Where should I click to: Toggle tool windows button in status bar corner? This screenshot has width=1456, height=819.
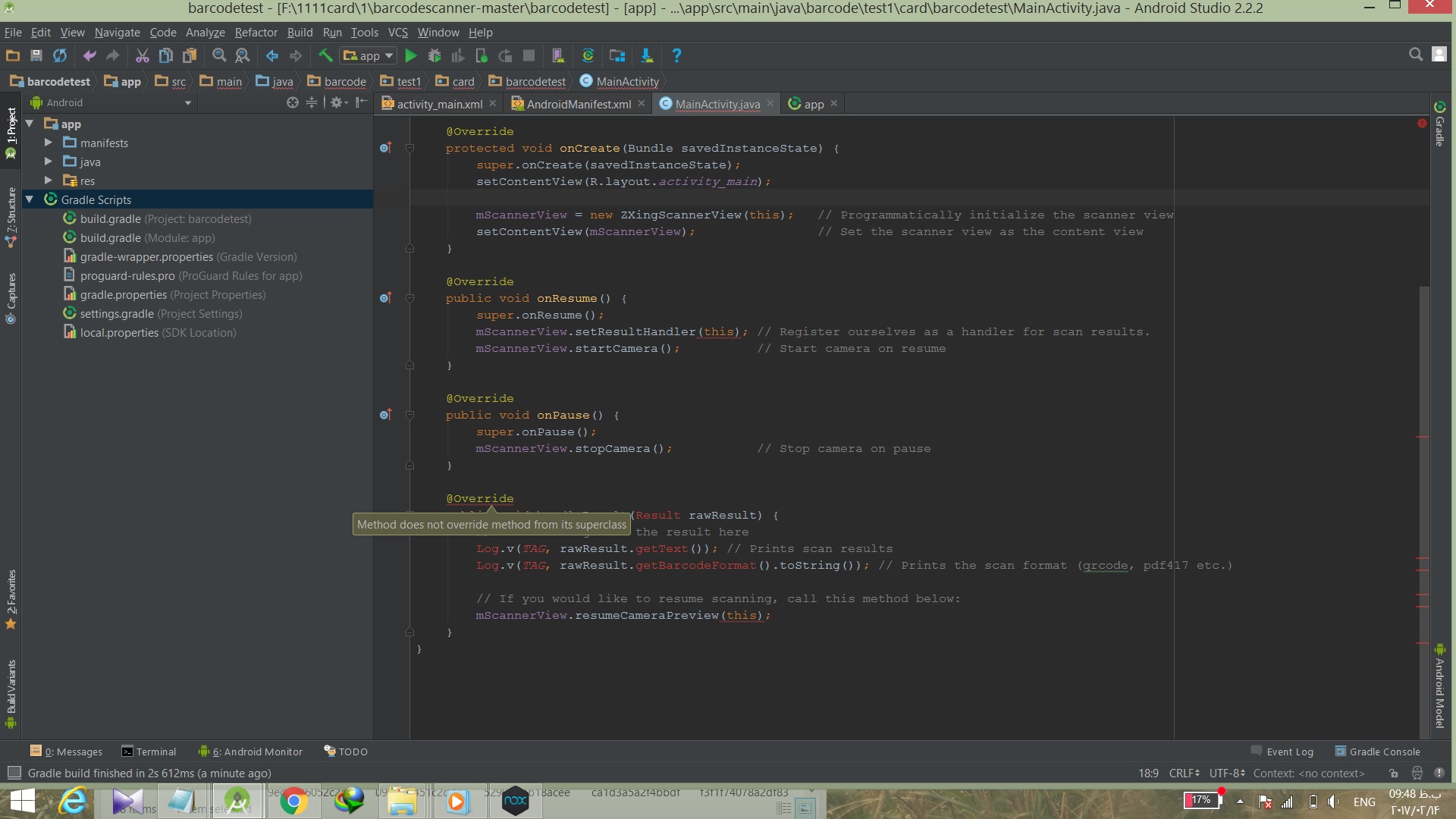14,773
